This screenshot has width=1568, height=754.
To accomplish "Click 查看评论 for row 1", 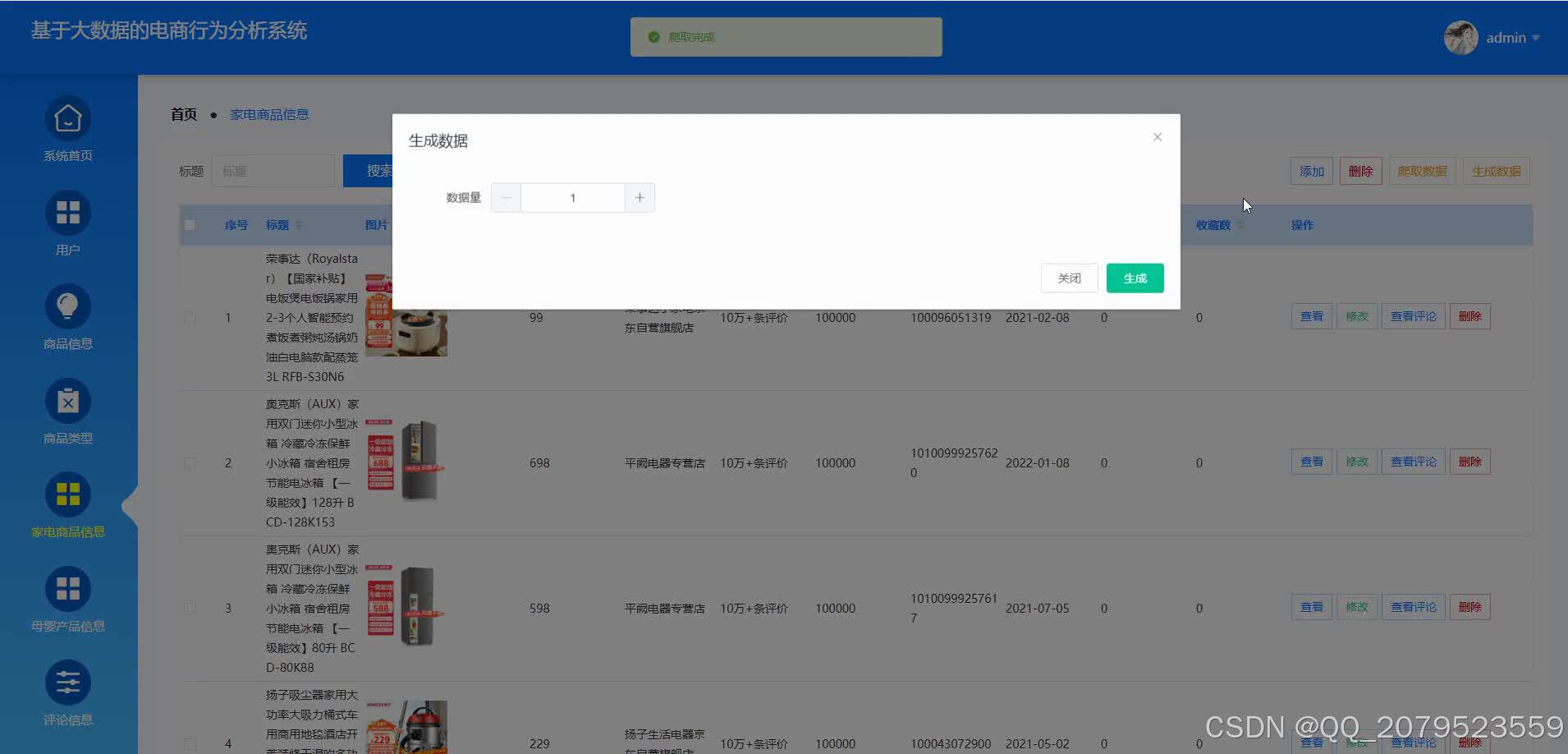I will tap(1414, 316).
